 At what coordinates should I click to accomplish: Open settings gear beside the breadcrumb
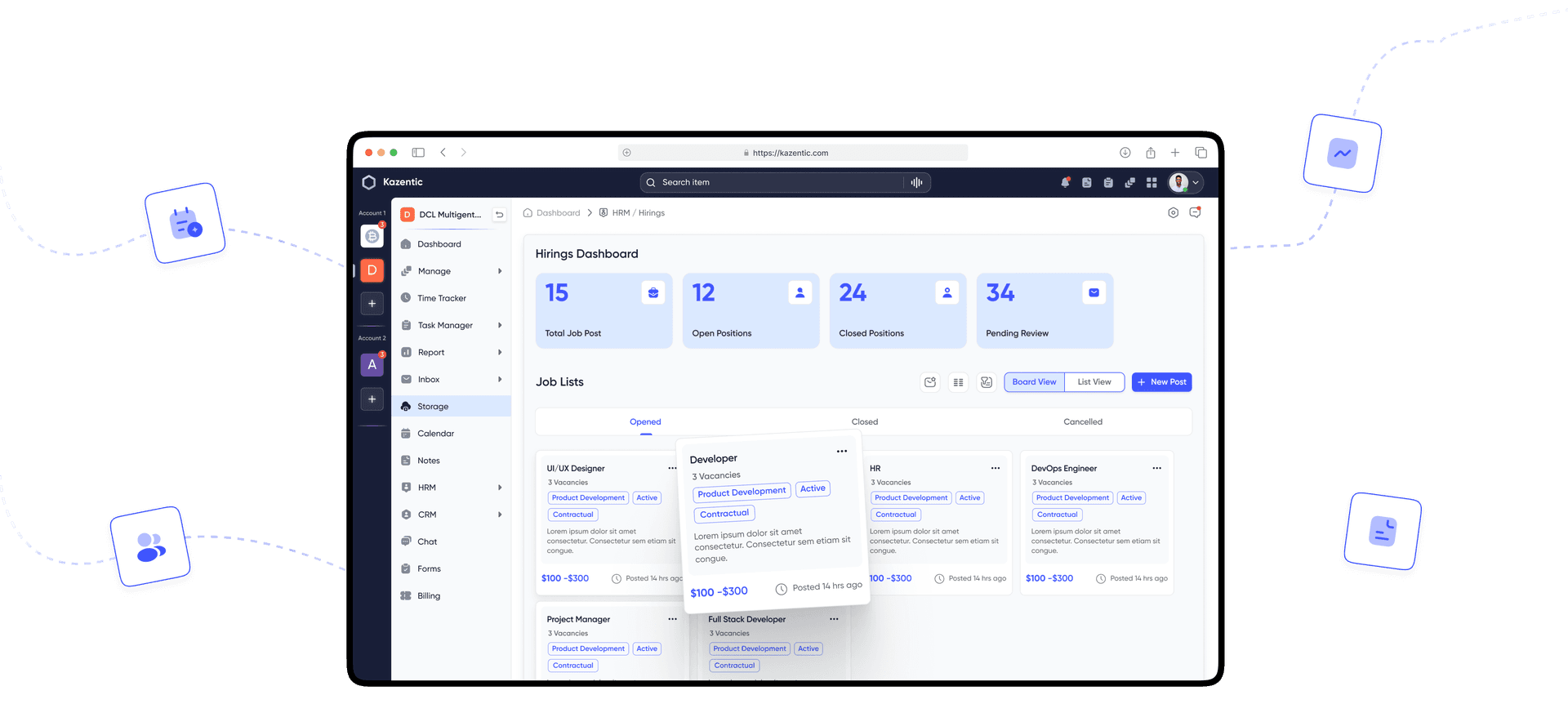pos(1173,212)
